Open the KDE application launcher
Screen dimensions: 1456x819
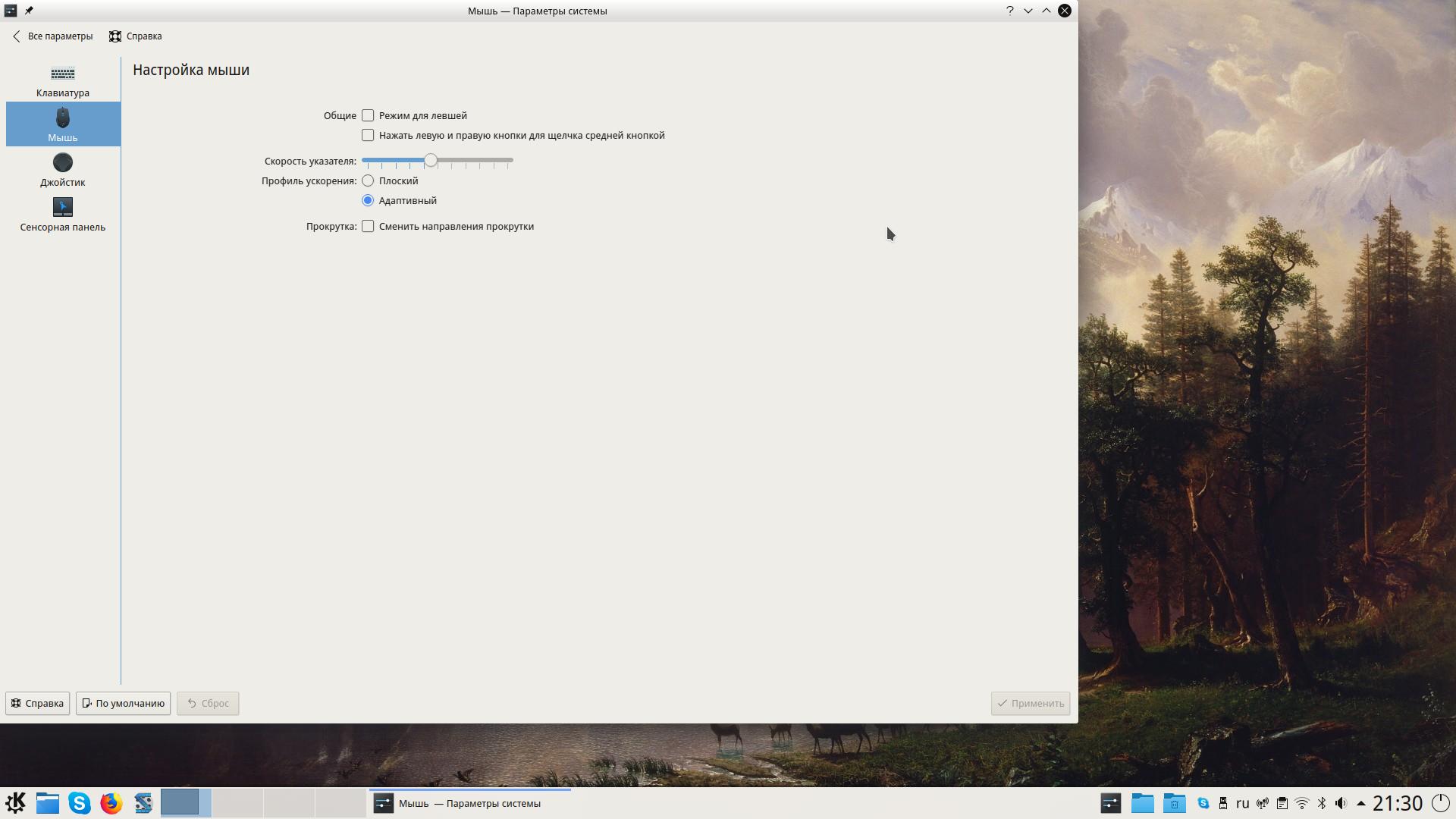pos(16,803)
